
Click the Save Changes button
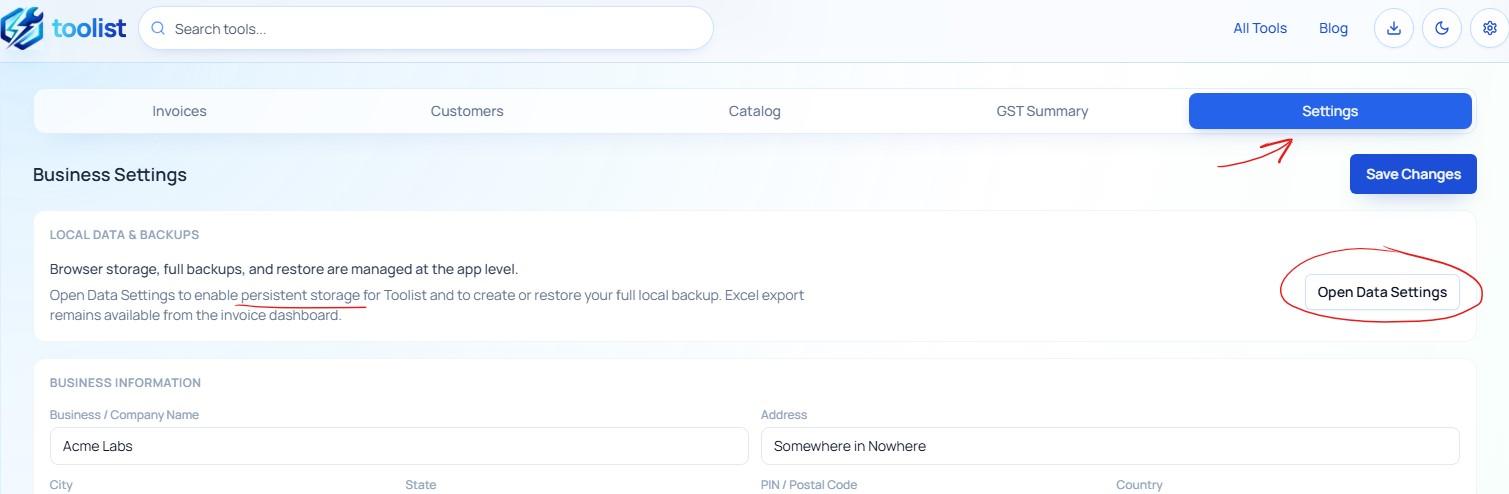(1413, 174)
